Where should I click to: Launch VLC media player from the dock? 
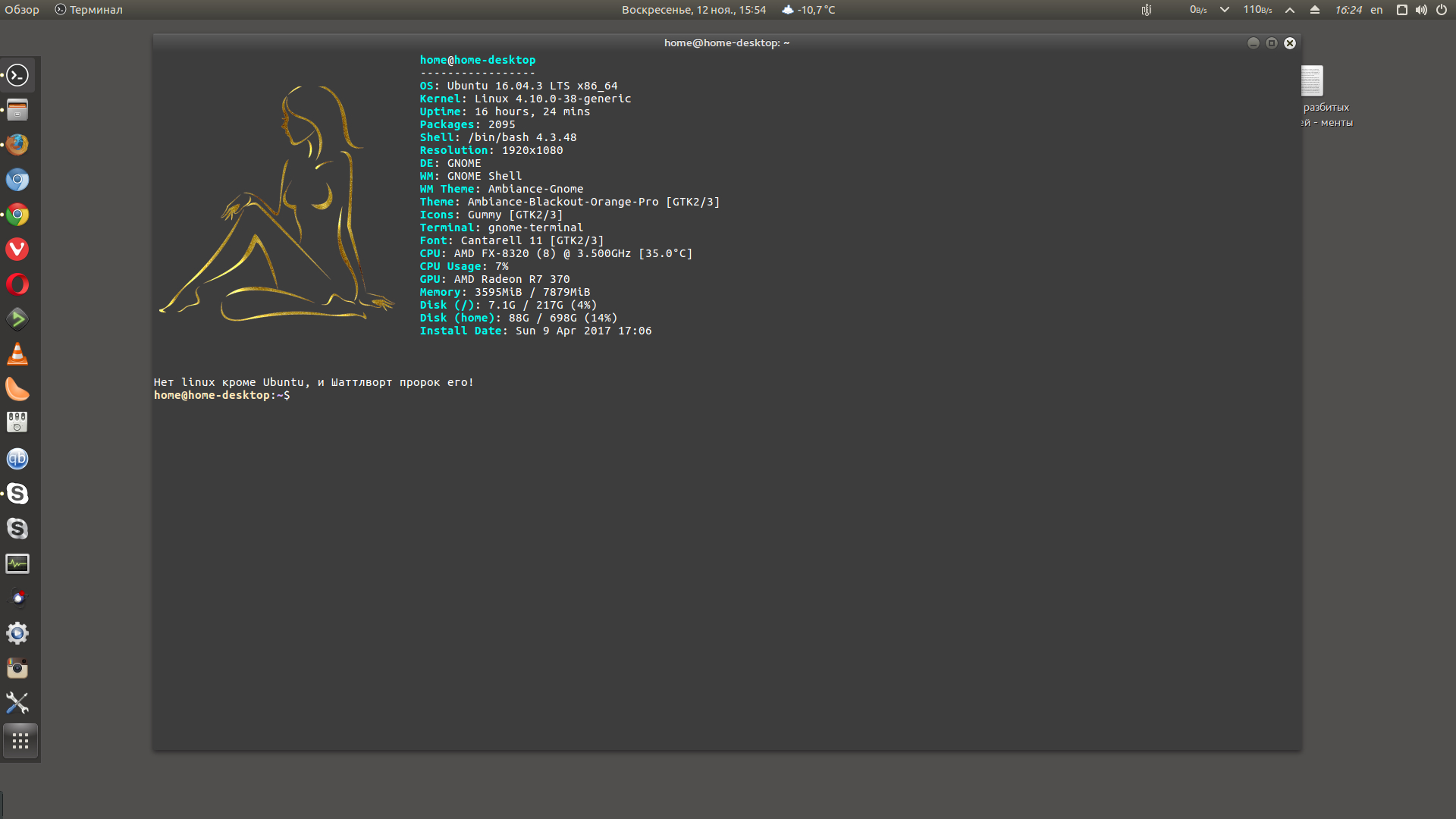[x=17, y=353]
